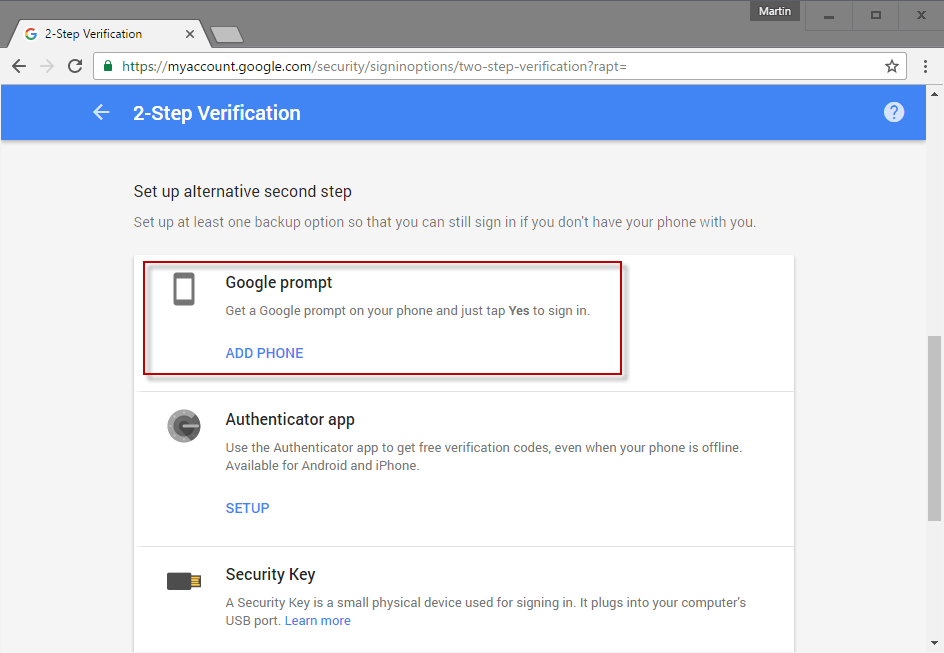Image resolution: width=944 pixels, height=653 pixels.
Task: Click ADD PHONE for Google prompt
Action: tap(264, 353)
